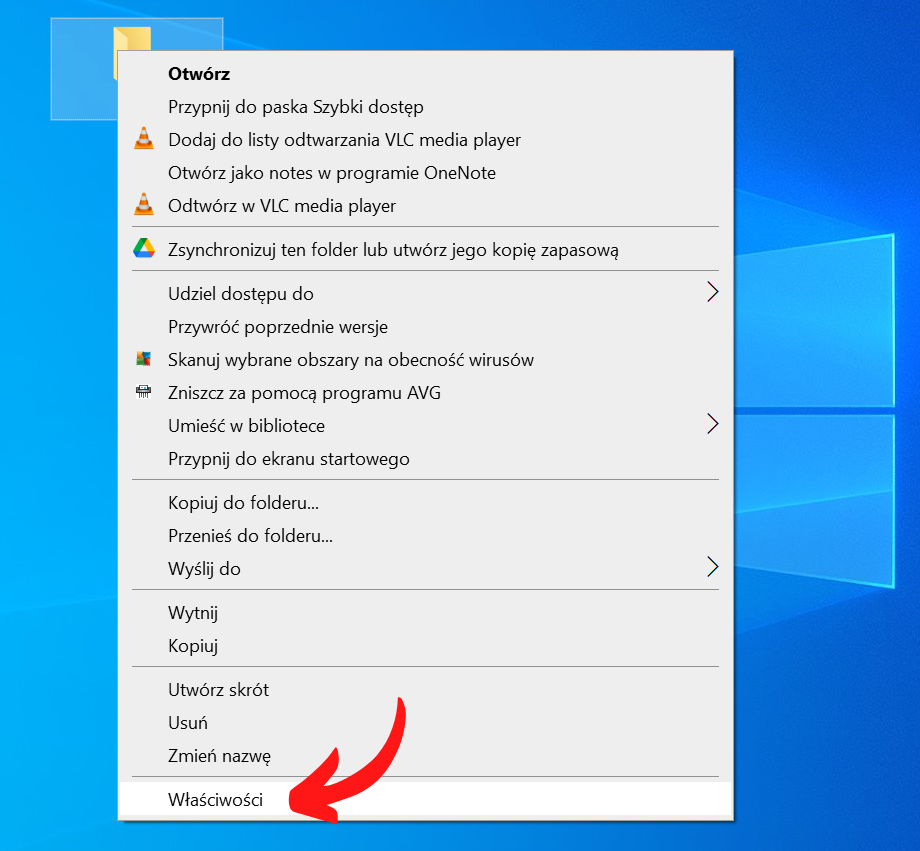920x851 pixels.
Task: Choose Odtwórz w VLC media player
Action: point(426,206)
